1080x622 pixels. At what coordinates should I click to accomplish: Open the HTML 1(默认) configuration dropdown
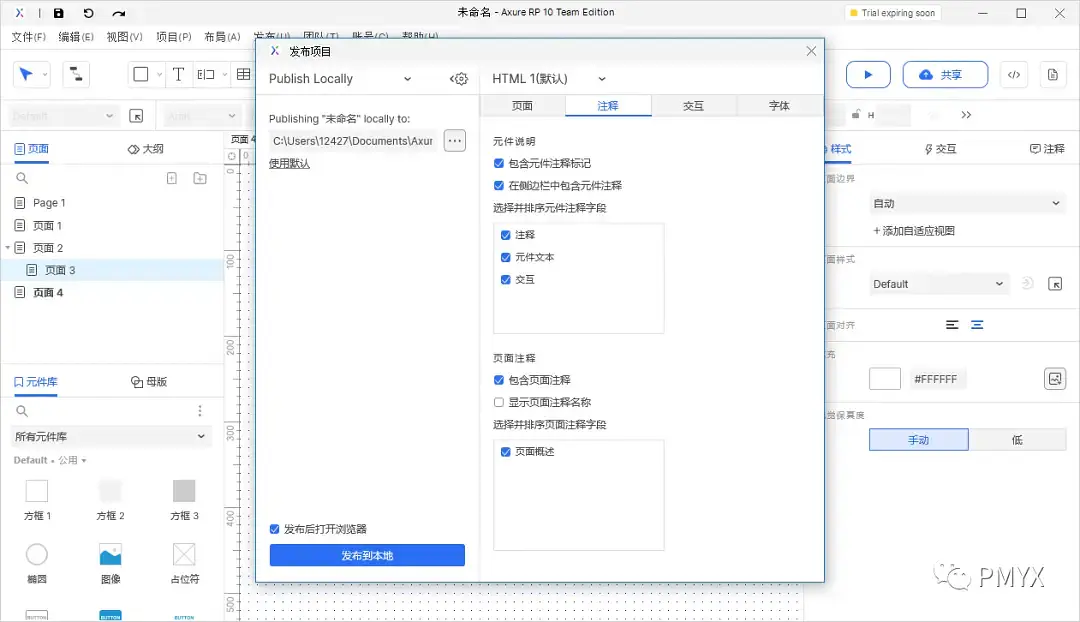pyautogui.click(x=546, y=78)
